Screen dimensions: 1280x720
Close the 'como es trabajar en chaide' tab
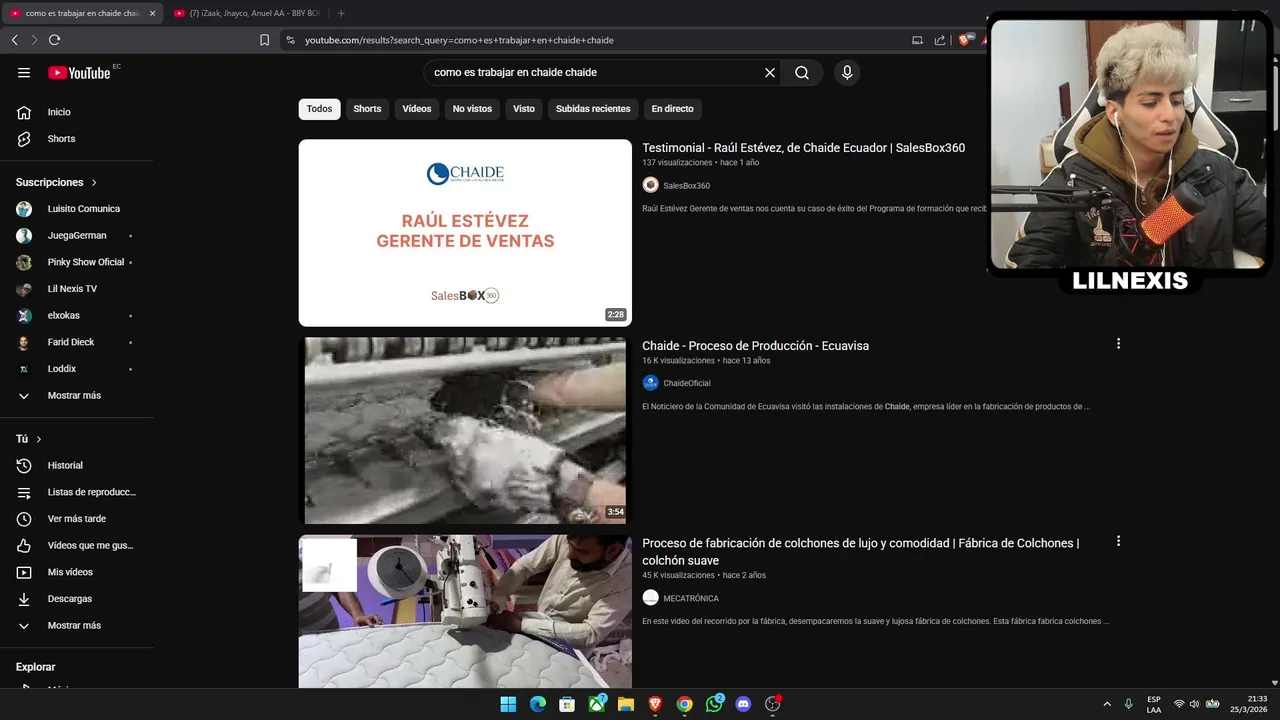click(152, 13)
